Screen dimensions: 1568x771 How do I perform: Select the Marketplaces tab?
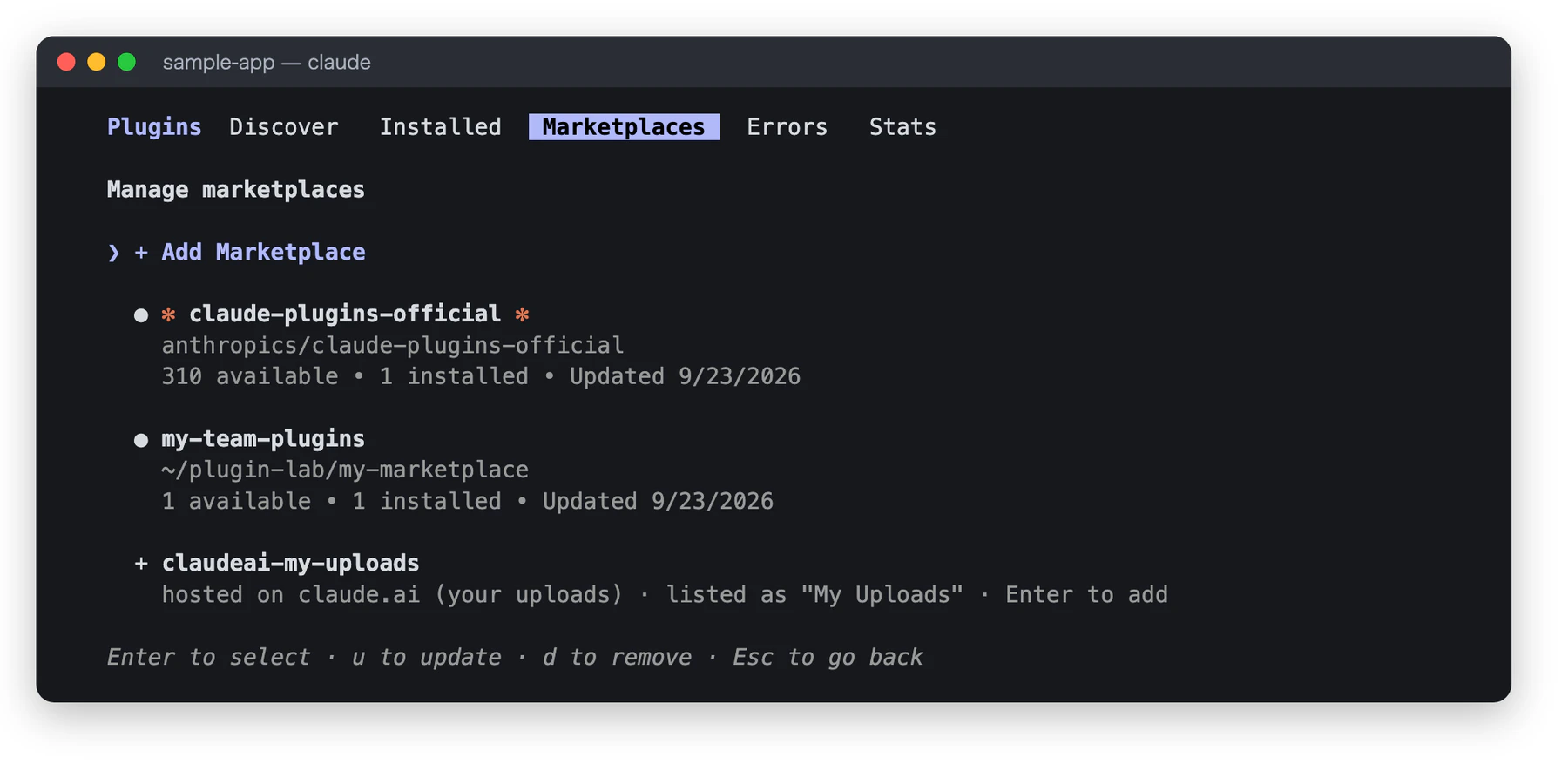624,127
